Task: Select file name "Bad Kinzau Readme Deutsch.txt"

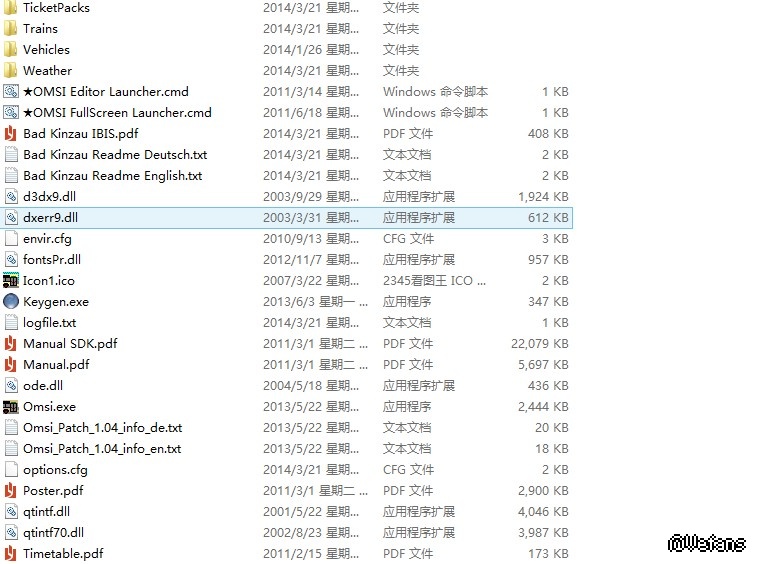Action: click(115, 155)
